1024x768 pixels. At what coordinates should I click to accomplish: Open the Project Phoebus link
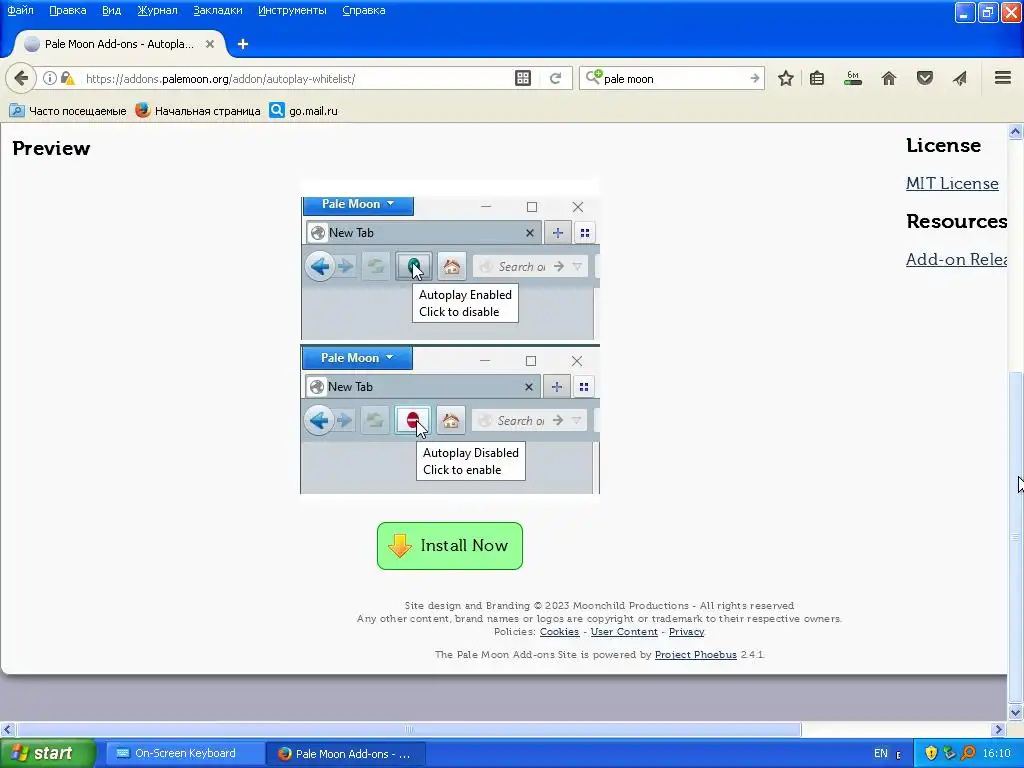click(696, 654)
